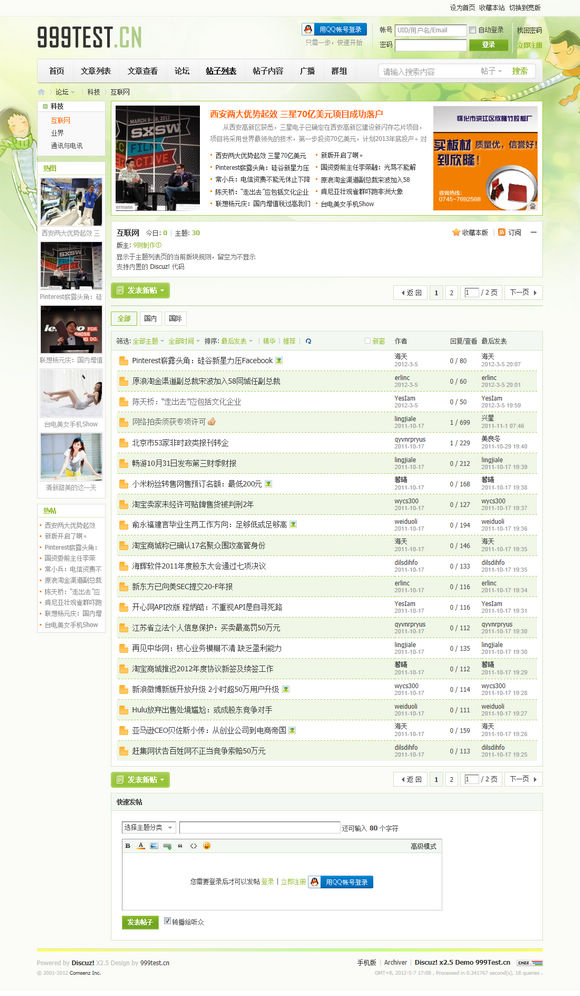Click folder icon beside 淘宝商城称已确认17名聚众围攻 thread
580x996 pixels.
(123, 546)
